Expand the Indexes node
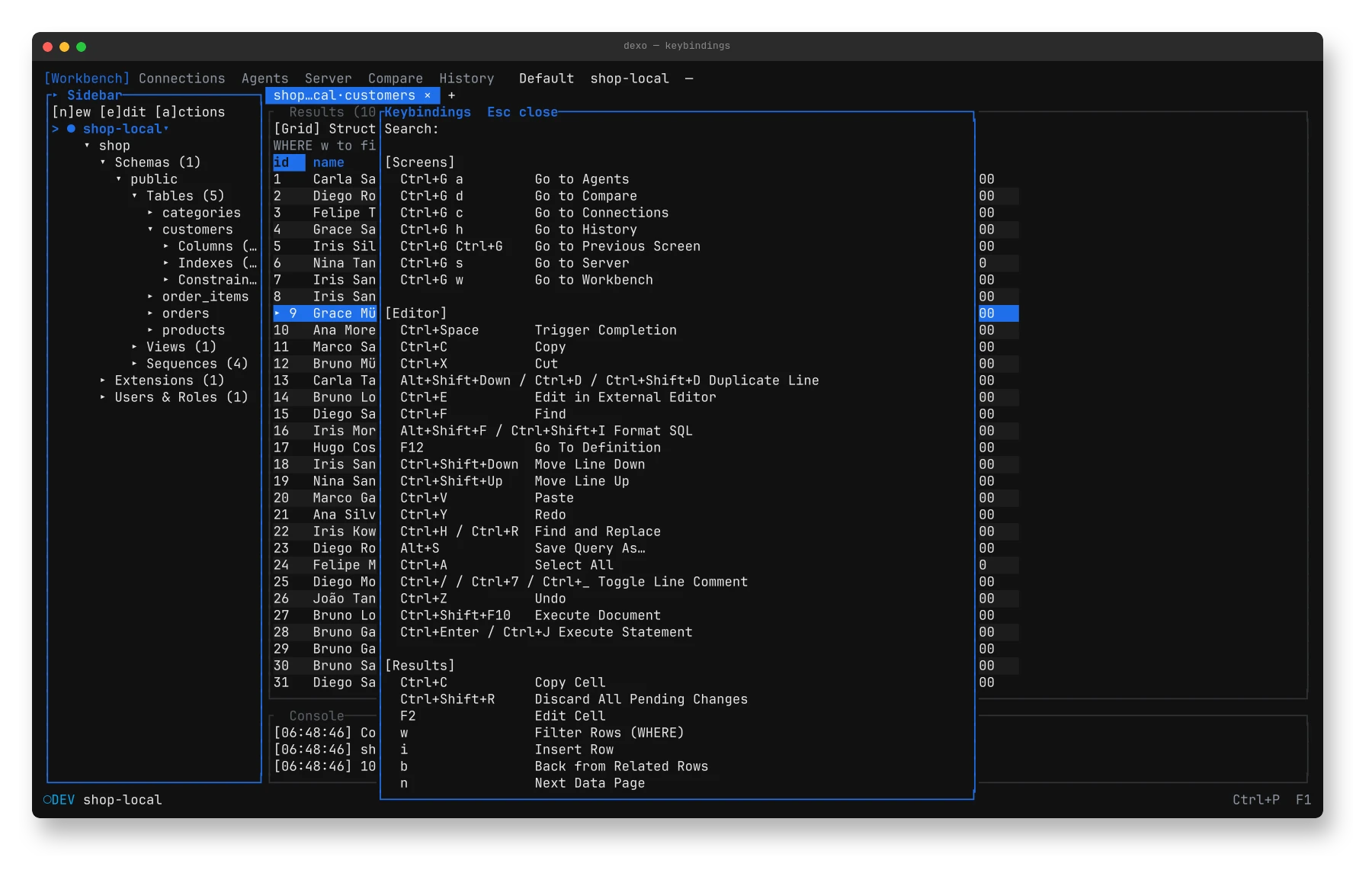Screen dimensions: 1372x883 point(166,263)
